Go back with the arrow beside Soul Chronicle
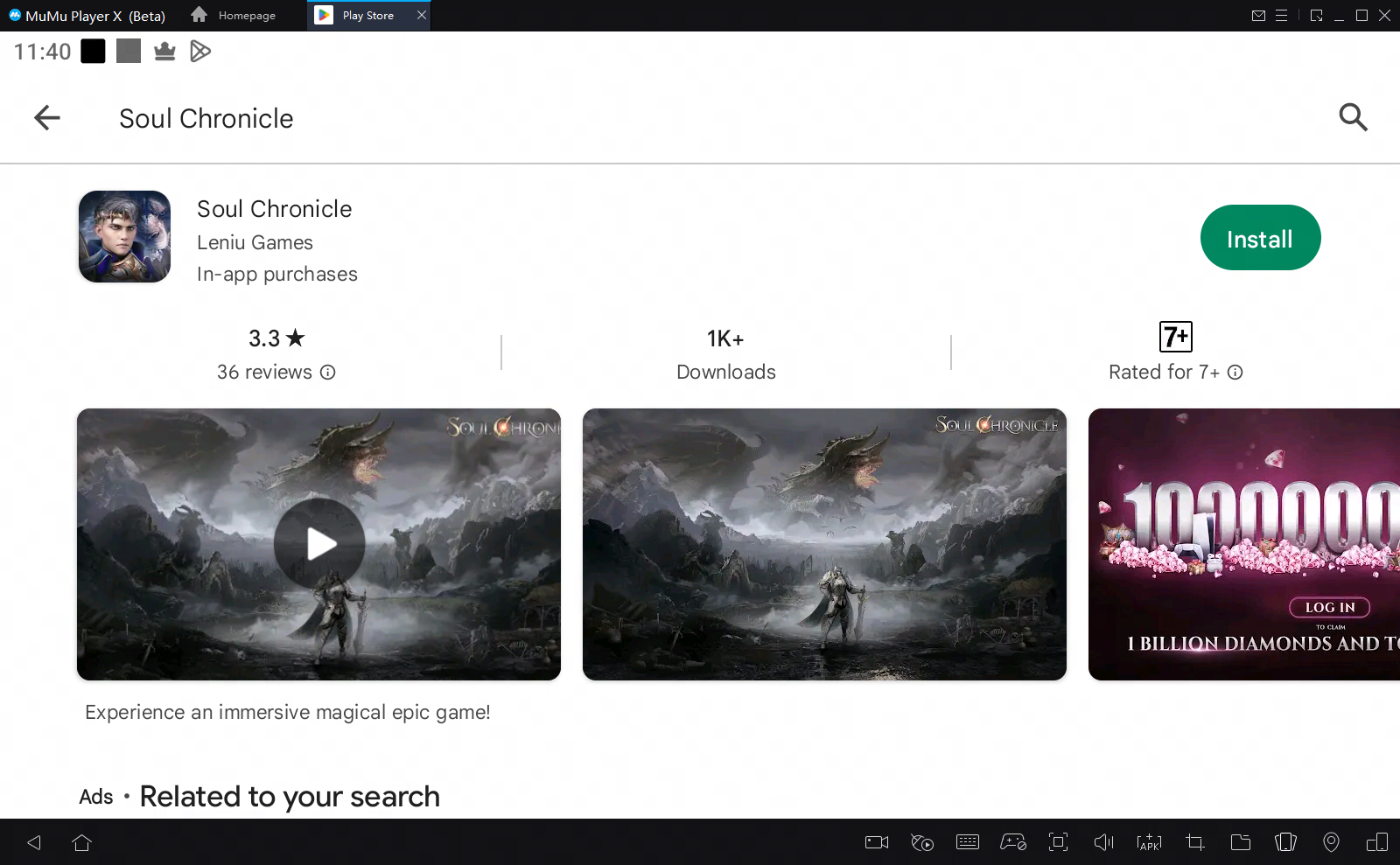The height and width of the screenshot is (865, 1400). point(47,117)
